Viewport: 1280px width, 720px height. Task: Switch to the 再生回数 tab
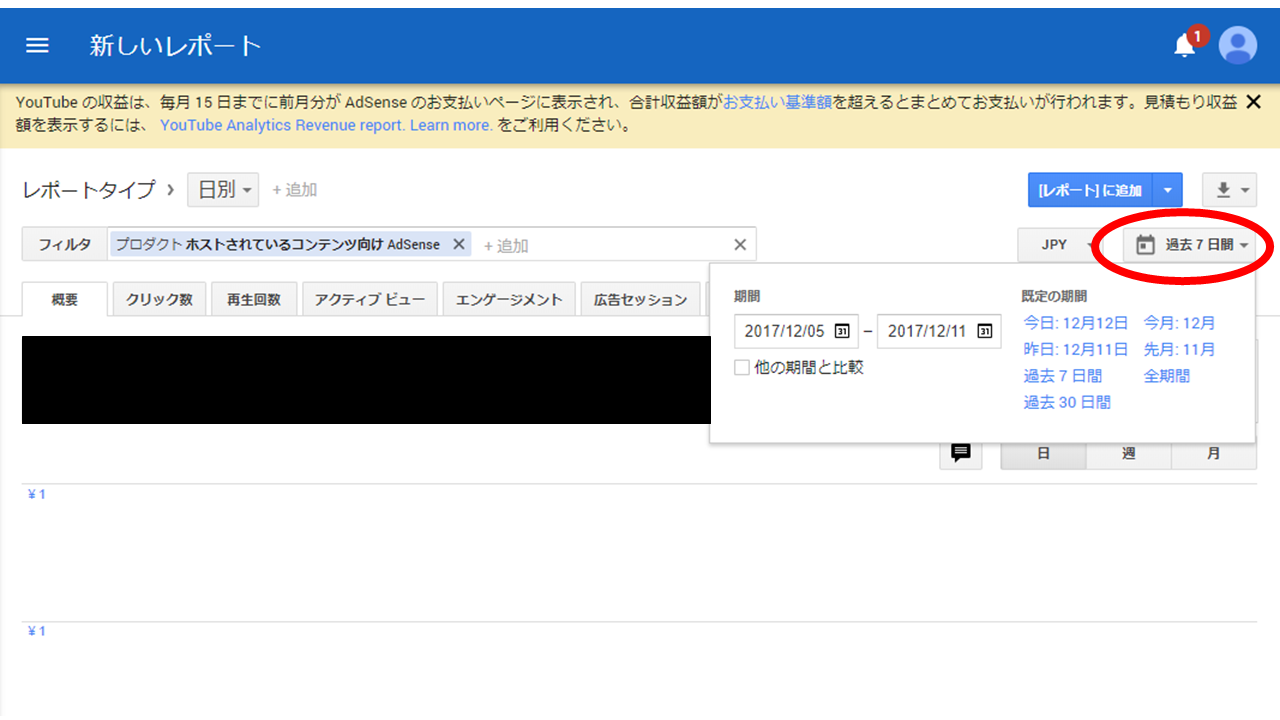[254, 299]
